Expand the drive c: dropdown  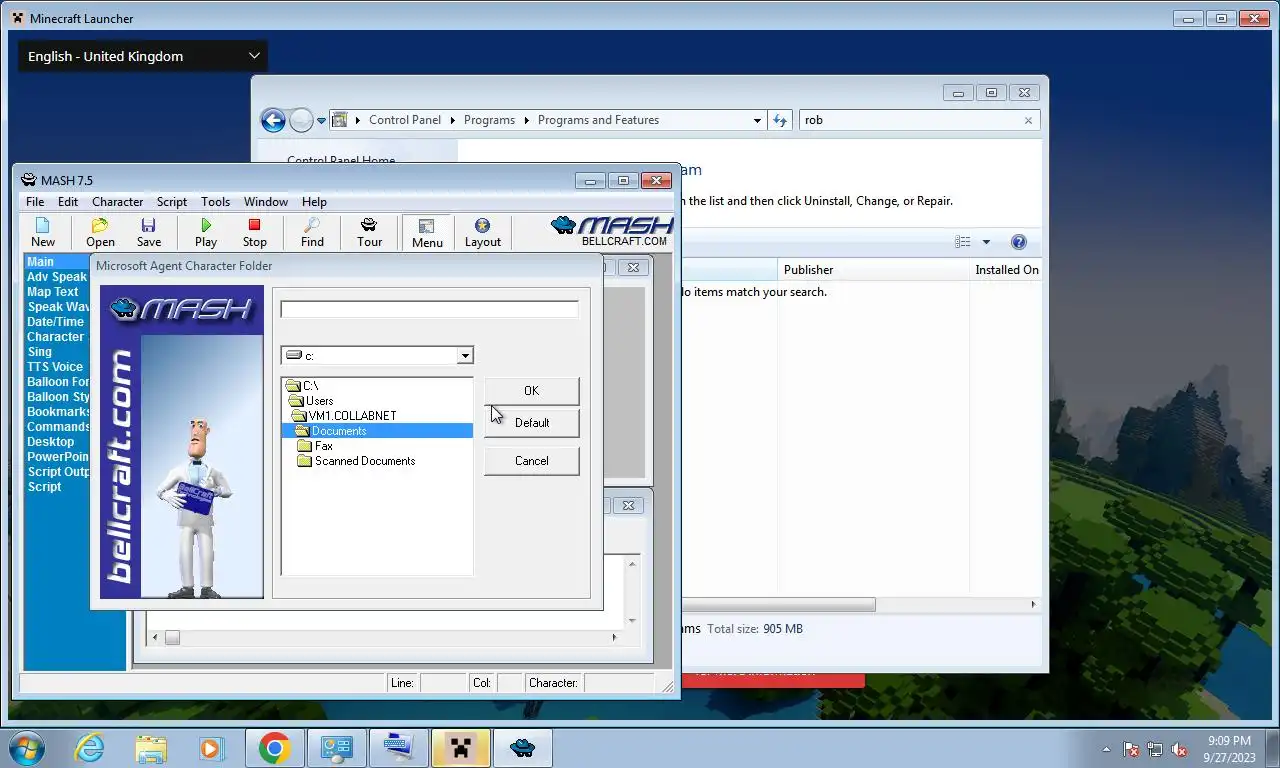465,355
